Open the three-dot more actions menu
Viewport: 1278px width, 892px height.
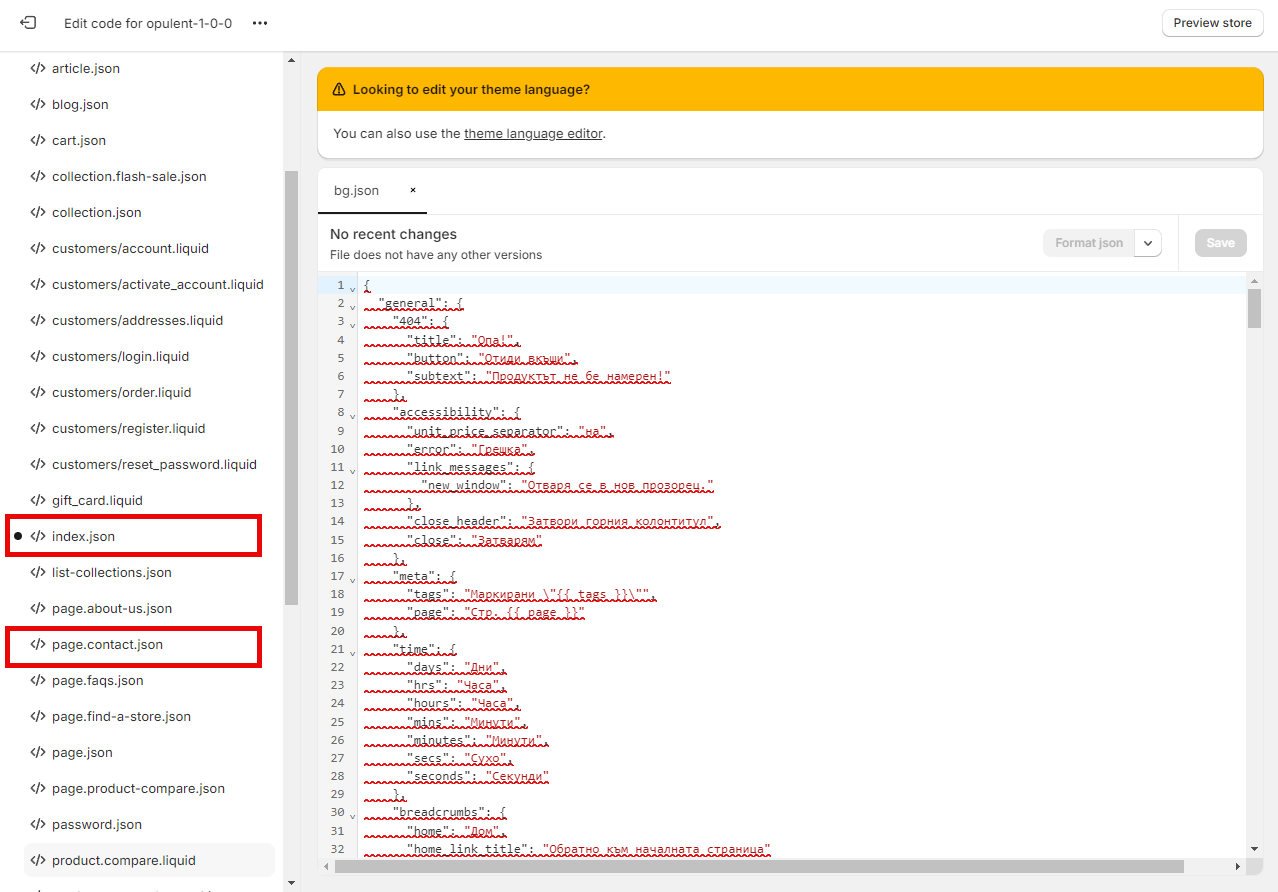click(260, 23)
